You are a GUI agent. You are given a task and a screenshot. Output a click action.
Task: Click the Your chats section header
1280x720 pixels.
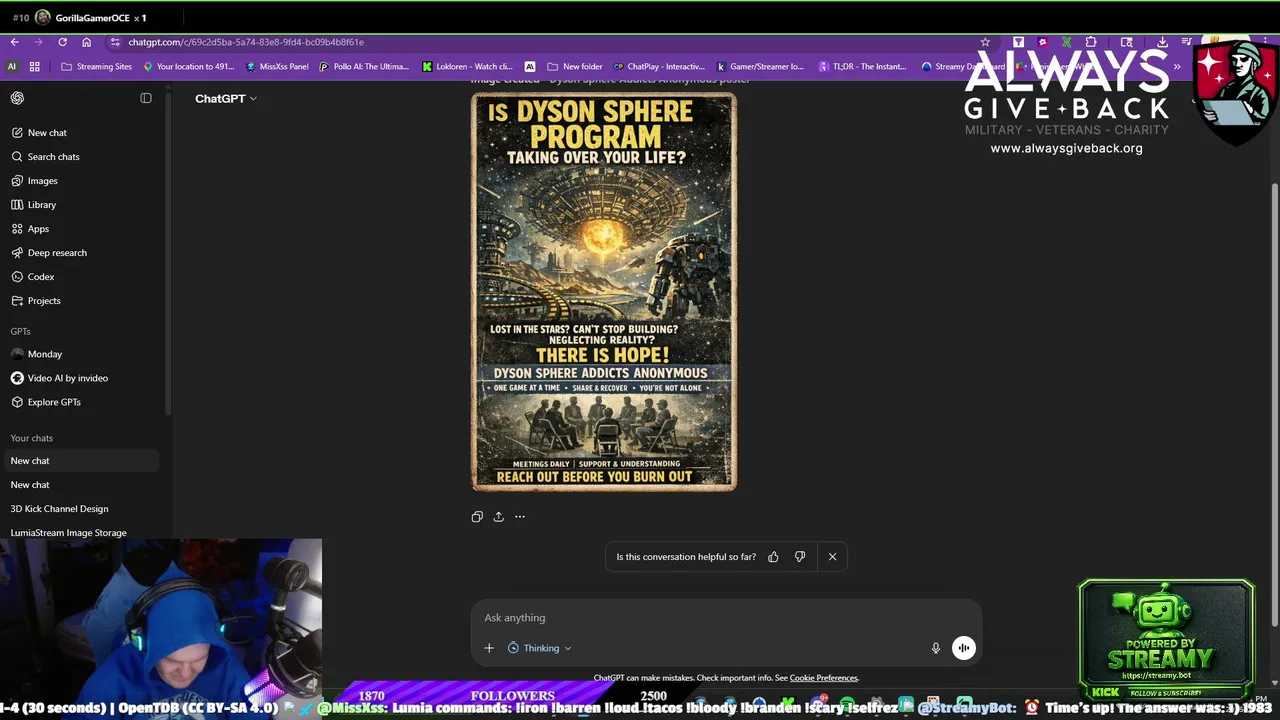click(x=32, y=438)
